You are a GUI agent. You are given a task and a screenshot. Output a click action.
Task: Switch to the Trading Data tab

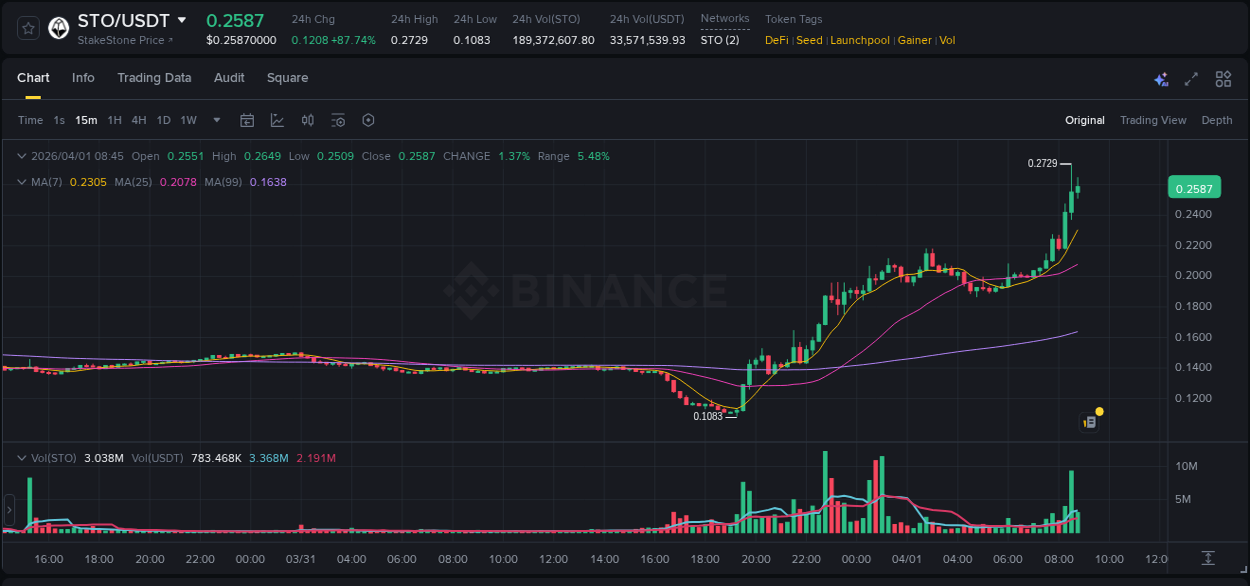click(x=154, y=77)
